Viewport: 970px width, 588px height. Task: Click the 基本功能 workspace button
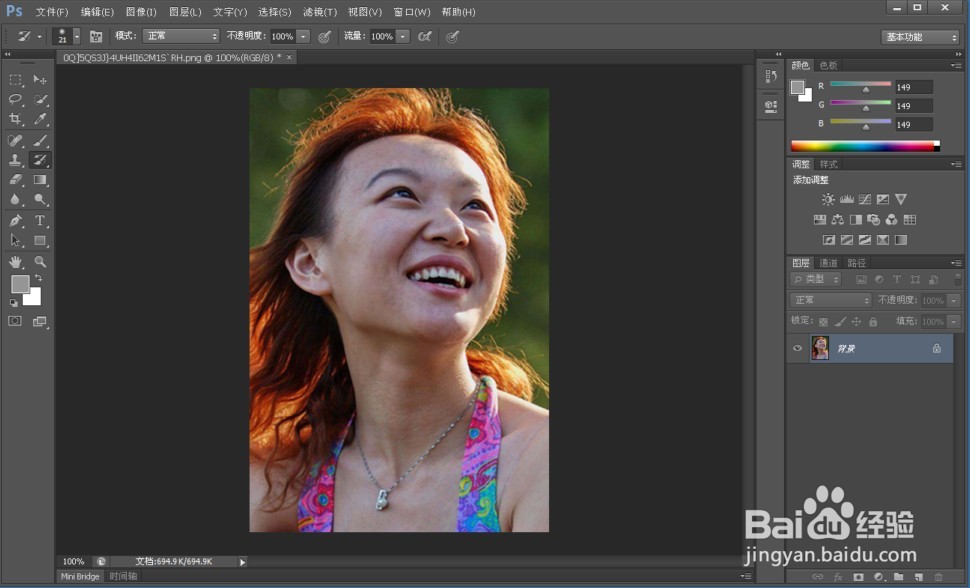(x=918, y=36)
